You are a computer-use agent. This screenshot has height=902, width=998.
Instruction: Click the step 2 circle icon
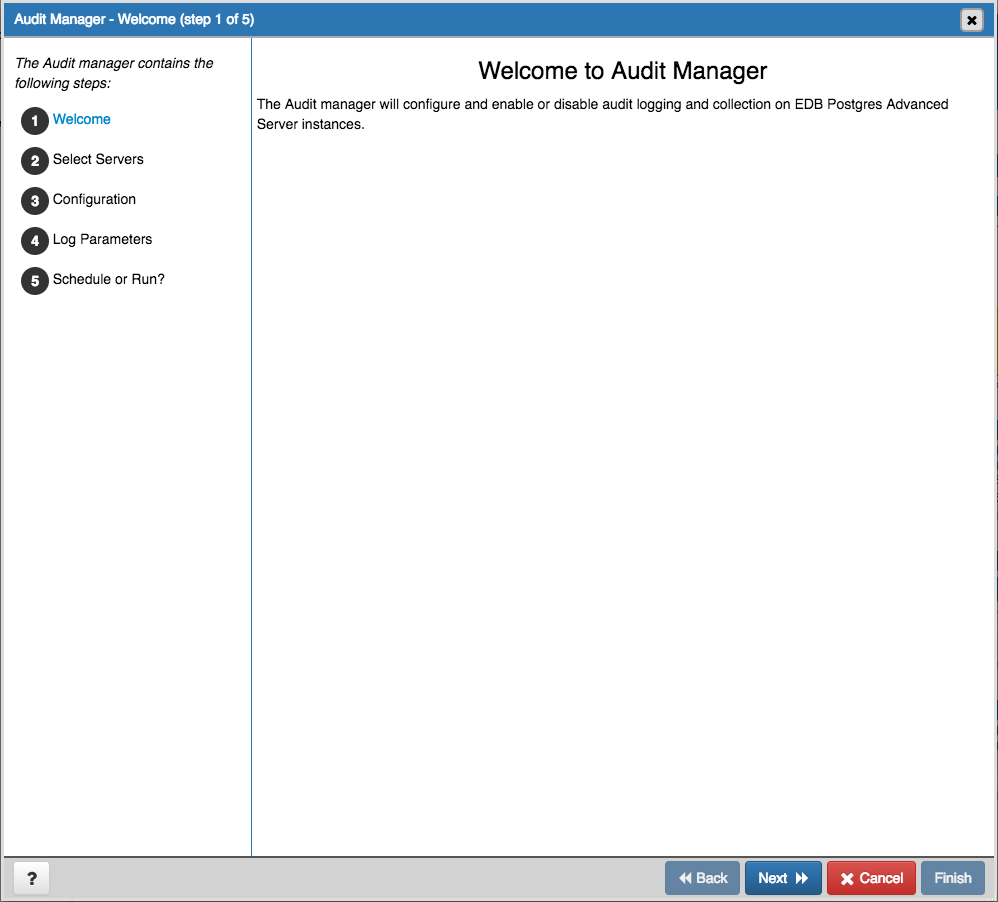35,161
